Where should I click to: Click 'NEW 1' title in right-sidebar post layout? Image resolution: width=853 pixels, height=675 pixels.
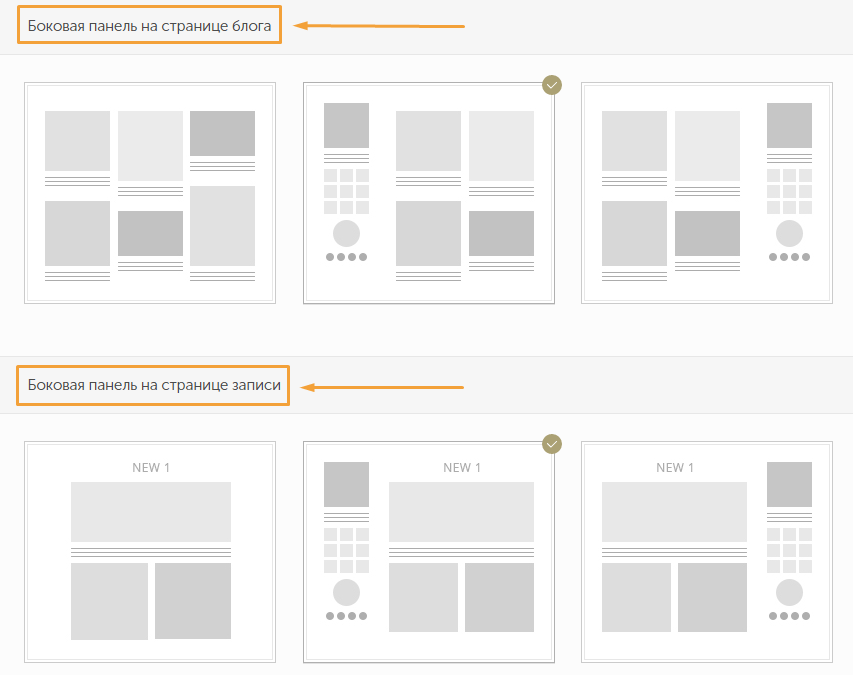[675, 467]
